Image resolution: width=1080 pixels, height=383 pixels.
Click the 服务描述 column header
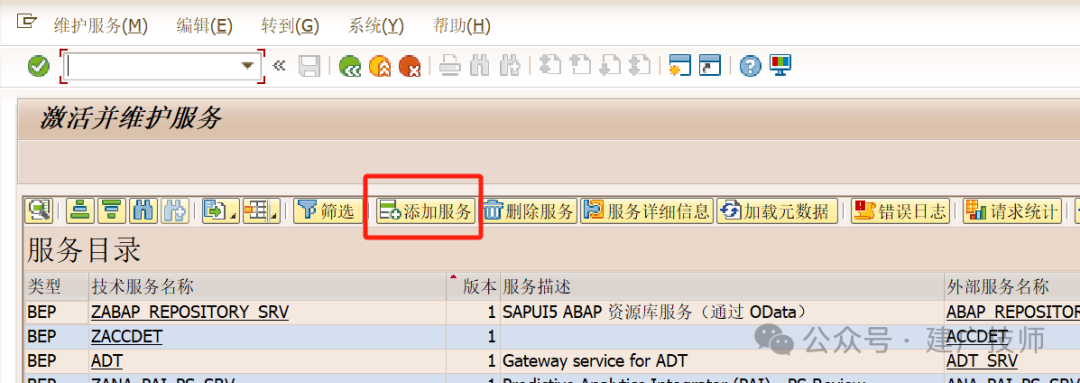pos(722,287)
